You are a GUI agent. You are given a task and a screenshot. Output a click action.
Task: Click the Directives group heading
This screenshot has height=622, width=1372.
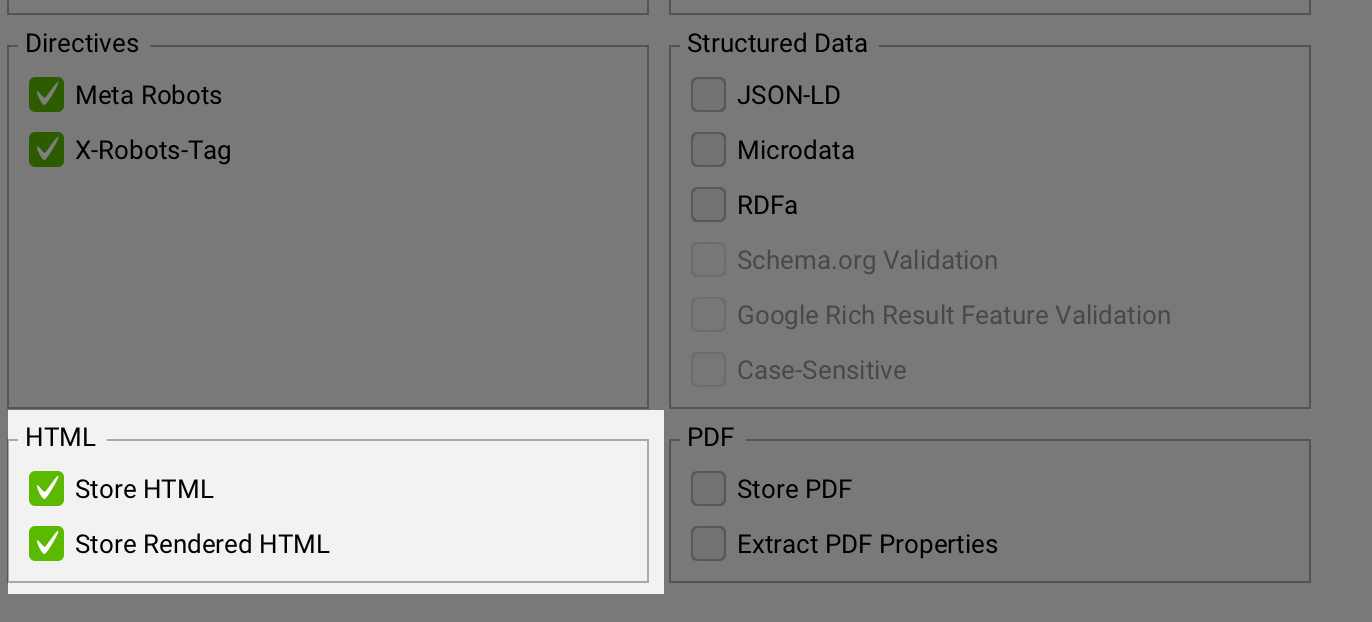(x=82, y=43)
